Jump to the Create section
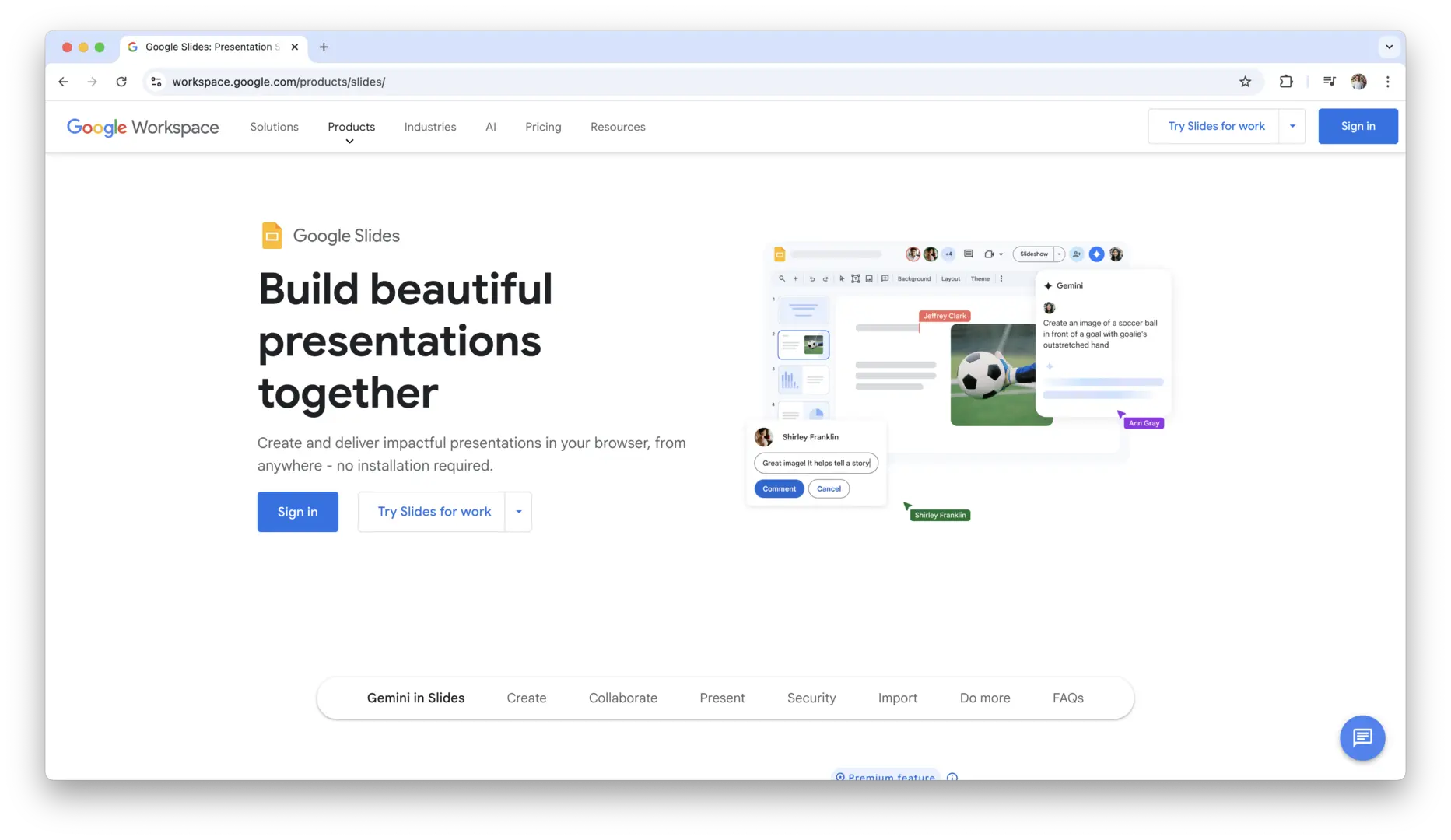 pos(527,698)
